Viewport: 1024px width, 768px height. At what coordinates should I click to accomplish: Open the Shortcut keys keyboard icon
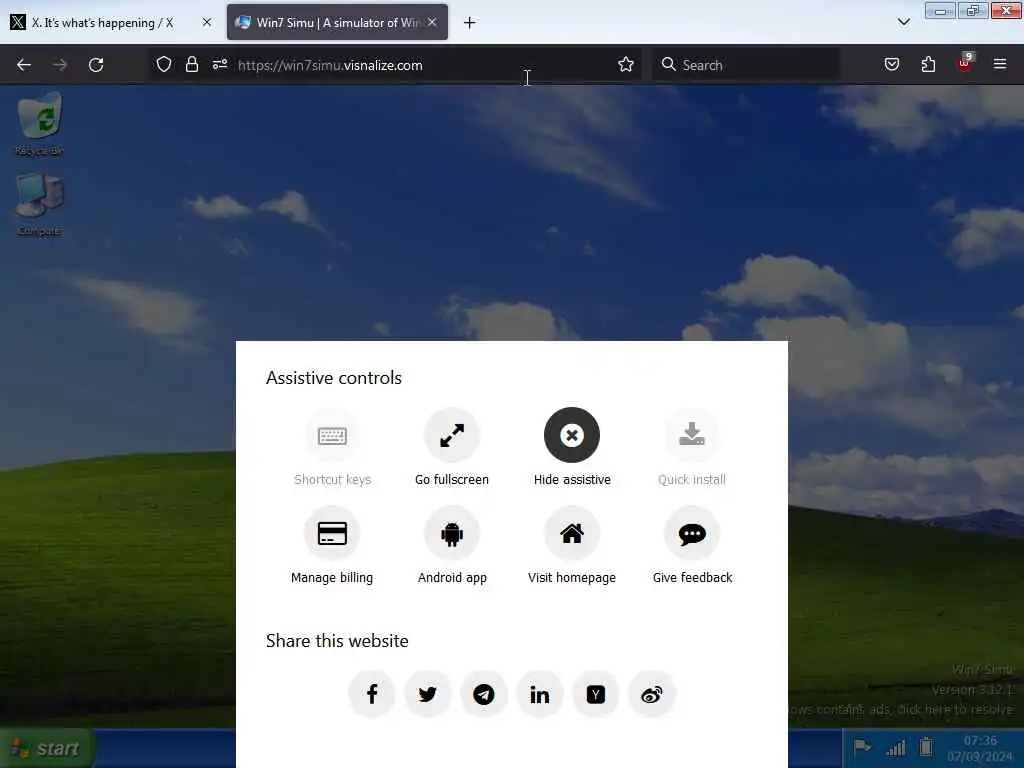332,436
